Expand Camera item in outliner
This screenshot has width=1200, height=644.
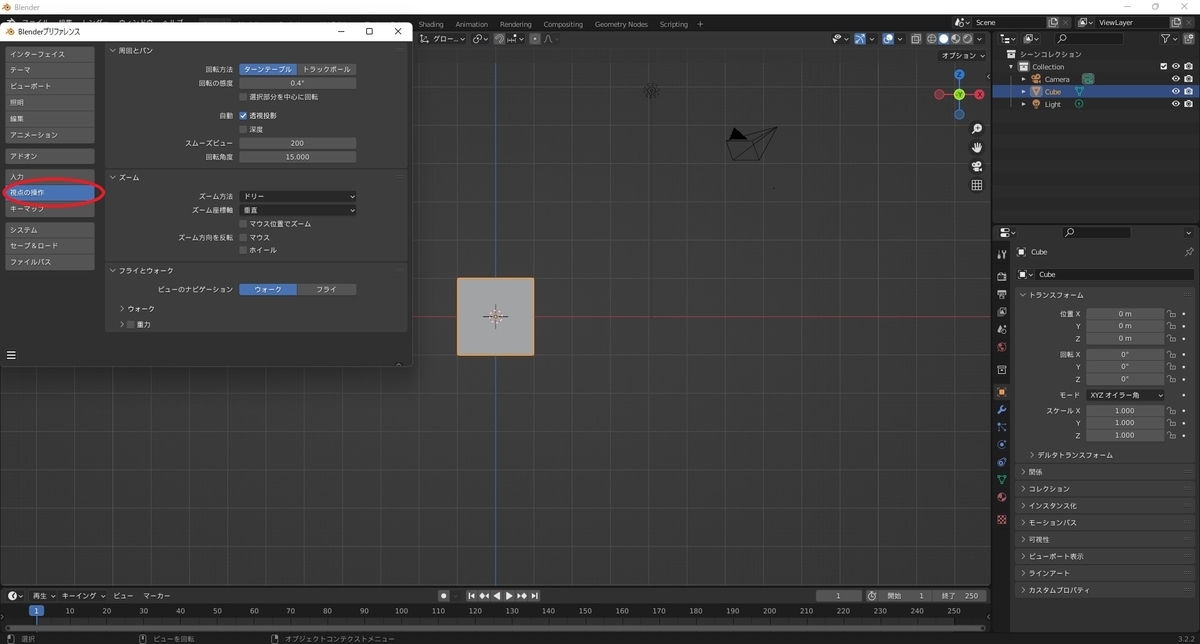[1023, 79]
